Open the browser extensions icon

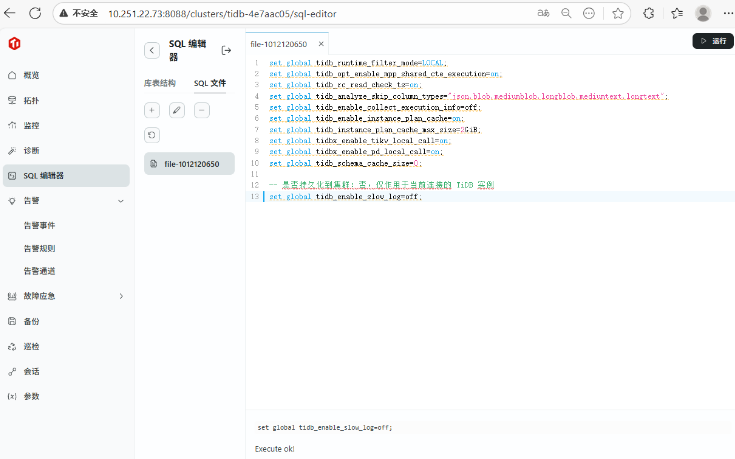648,13
